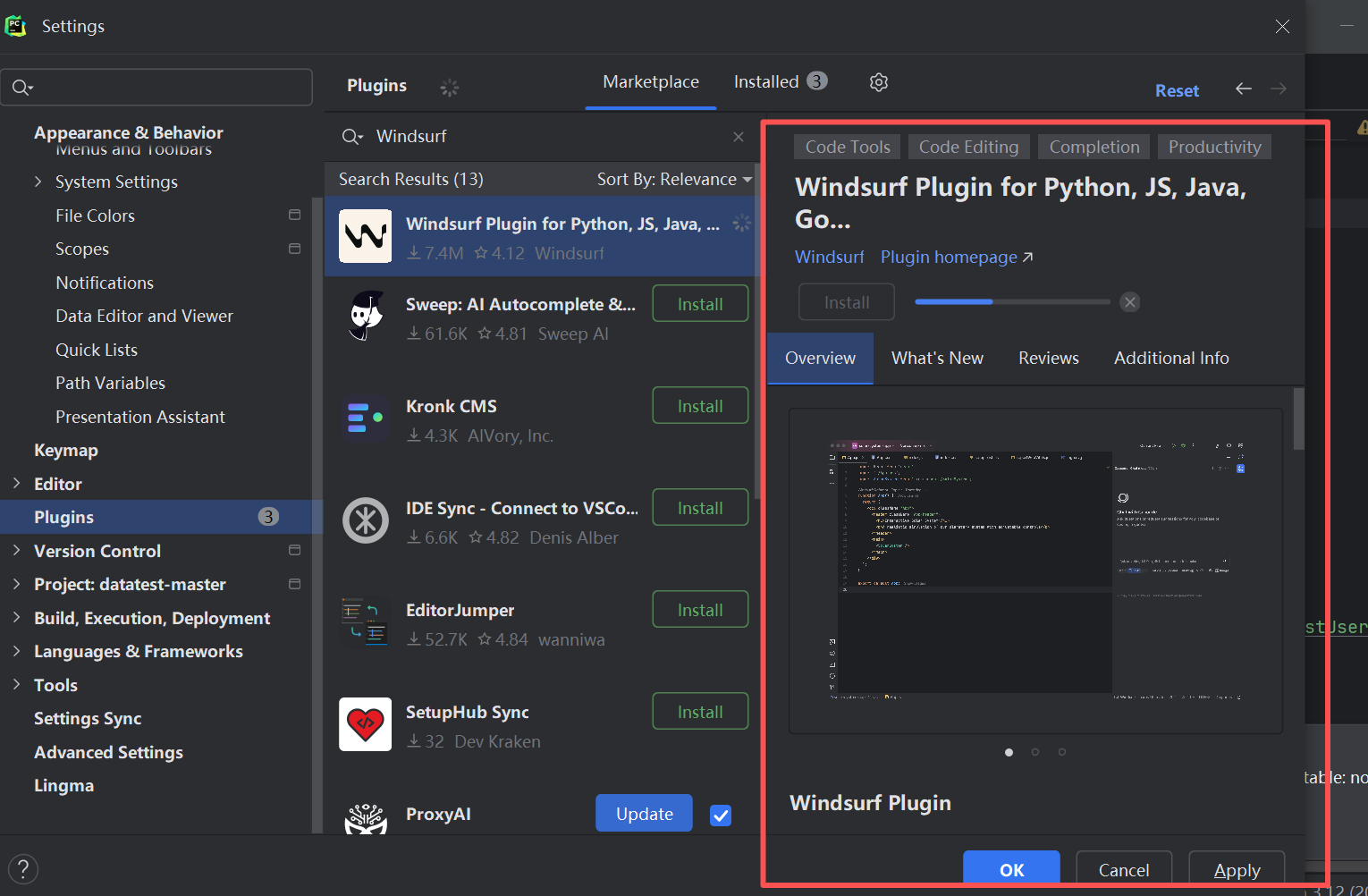
Task: Expand the Tools settings node
Action: click(16, 685)
